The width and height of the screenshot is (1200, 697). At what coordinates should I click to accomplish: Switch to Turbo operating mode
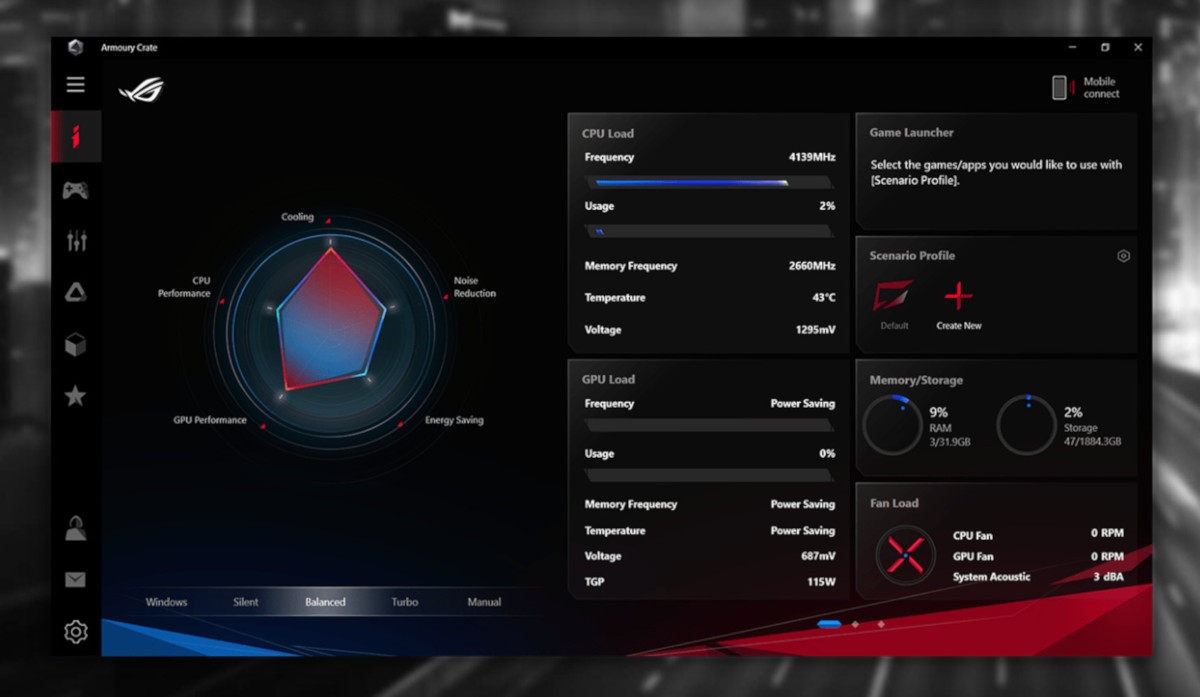tap(405, 602)
